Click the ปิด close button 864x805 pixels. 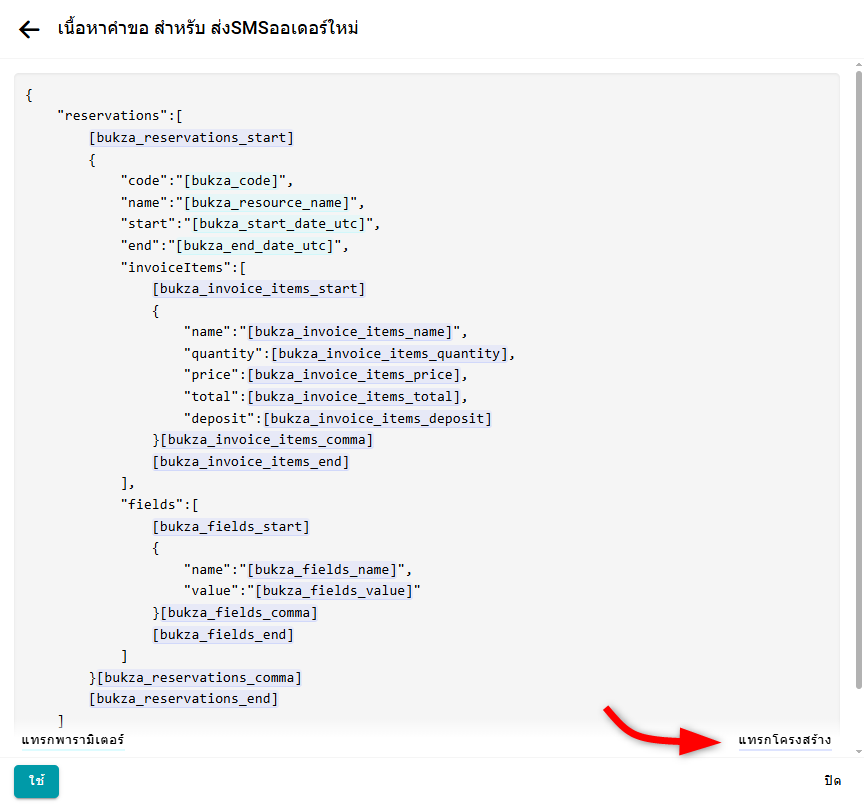[x=832, y=781]
